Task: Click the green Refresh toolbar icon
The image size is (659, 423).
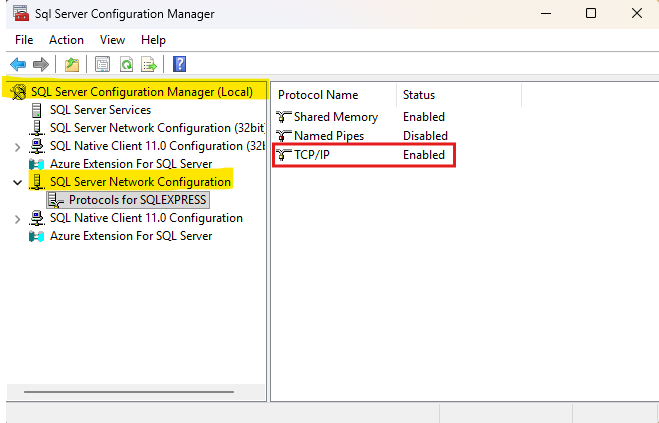Action: (x=126, y=65)
